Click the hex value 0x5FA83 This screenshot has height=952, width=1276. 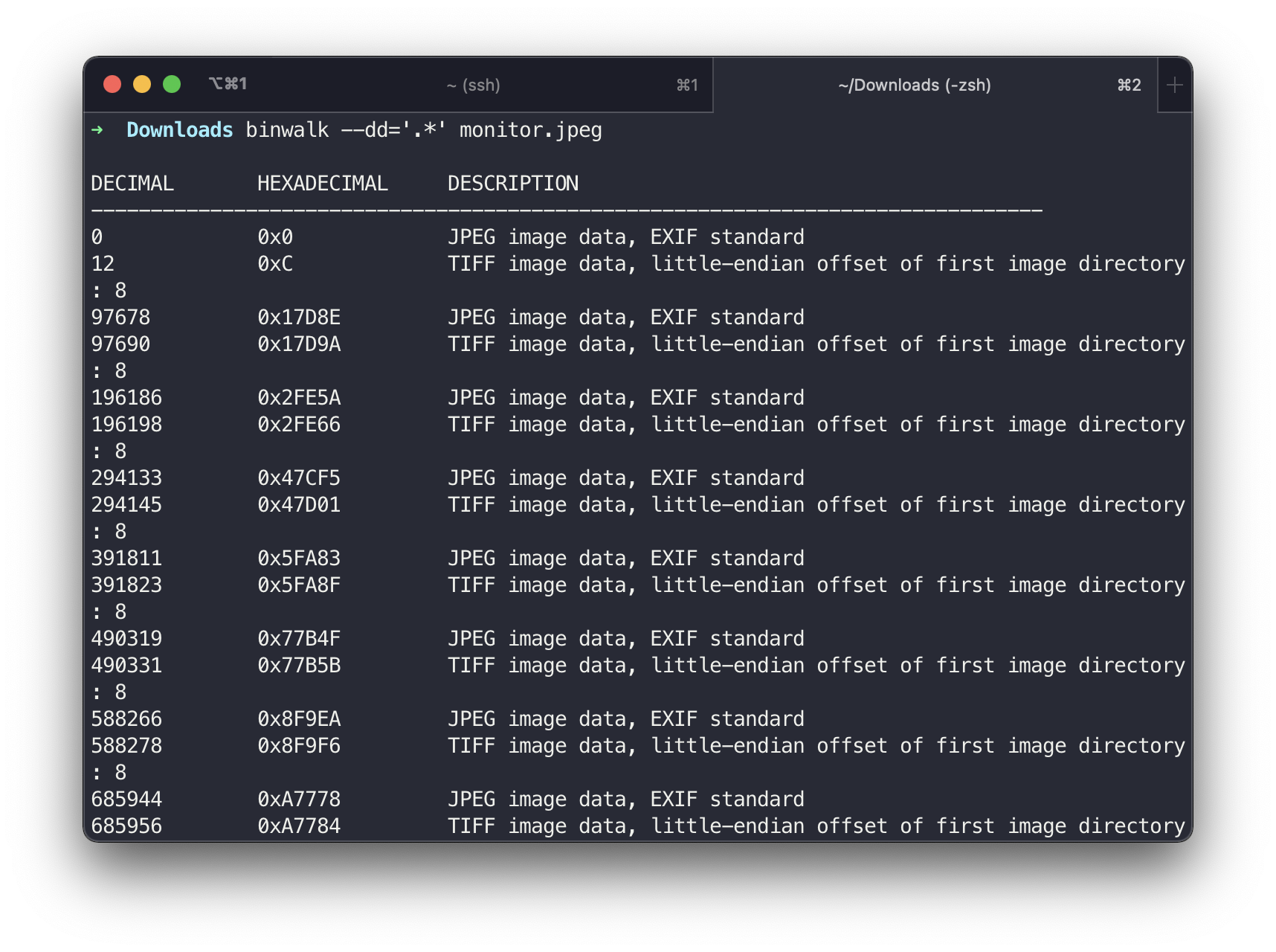click(299, 559)
